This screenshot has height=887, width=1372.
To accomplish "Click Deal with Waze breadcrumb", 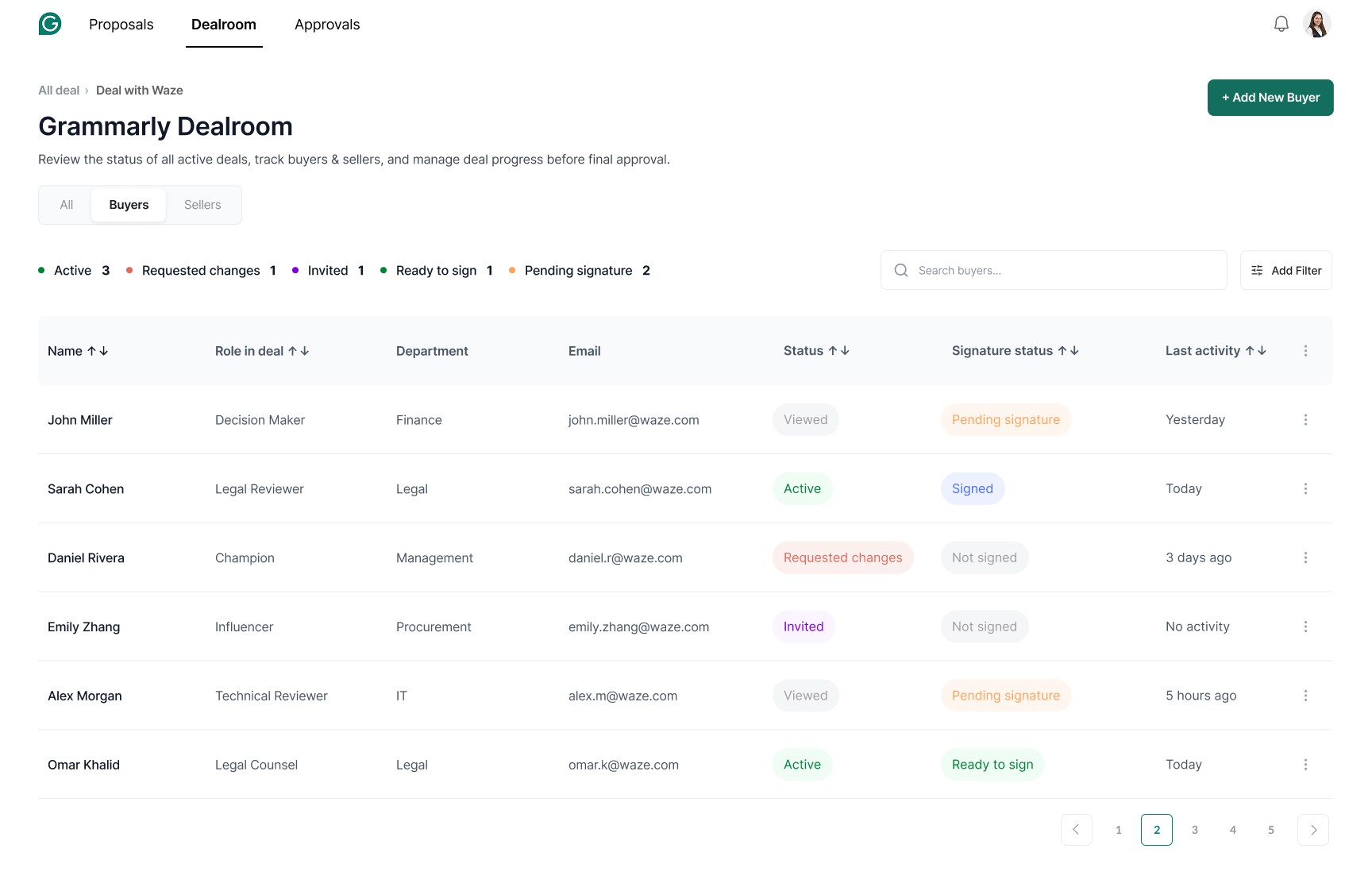I will pyautogui.click(x=140, y=91).
